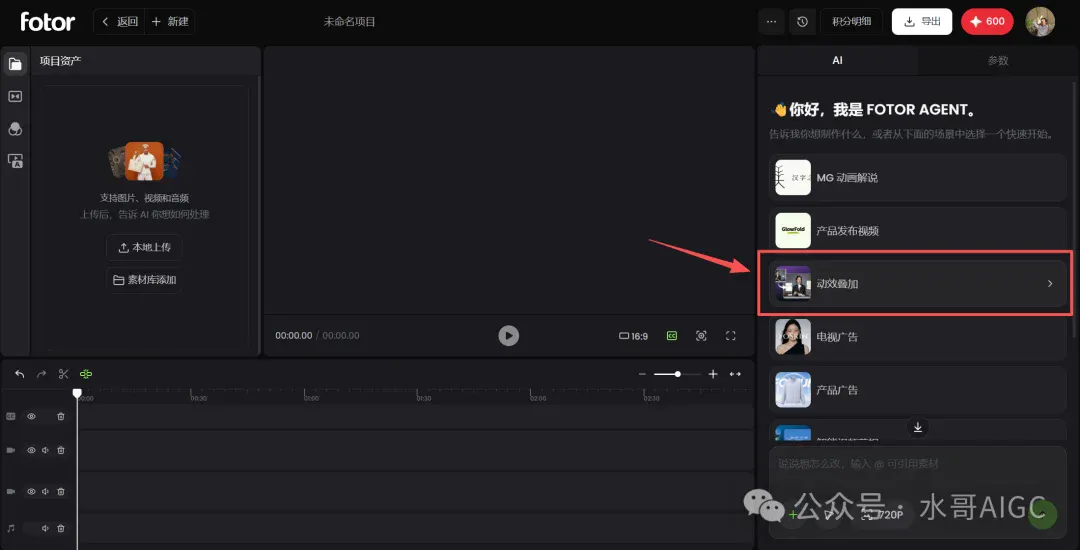
Task: Click the fit-timeline horizontal arrows icon
Action: coord(735,374)
